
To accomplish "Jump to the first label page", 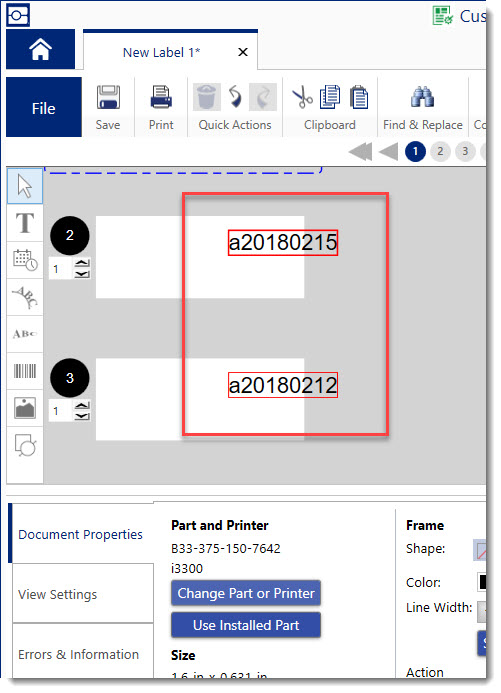I will [361, 152].
